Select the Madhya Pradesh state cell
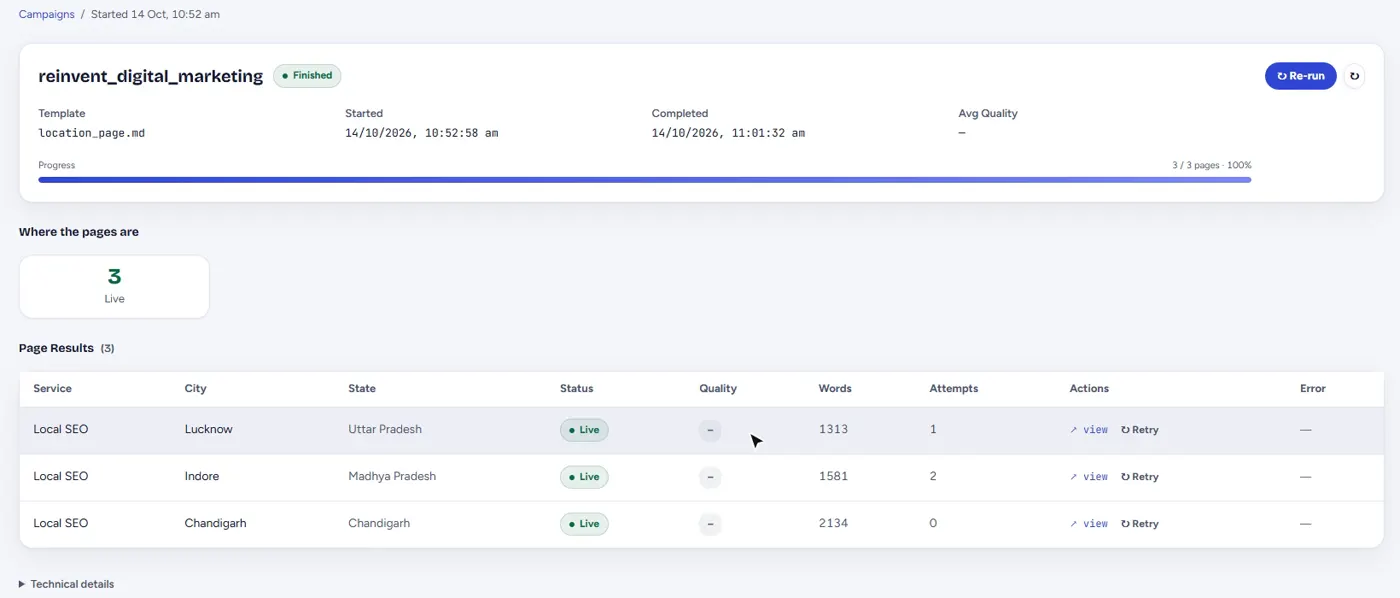1400x598 pixels. point(392,476)
